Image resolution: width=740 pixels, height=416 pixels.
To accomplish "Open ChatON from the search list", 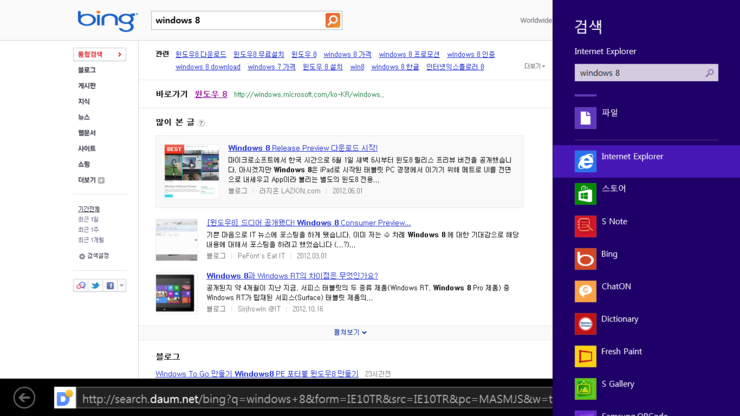I will click(x=586, y=291).
